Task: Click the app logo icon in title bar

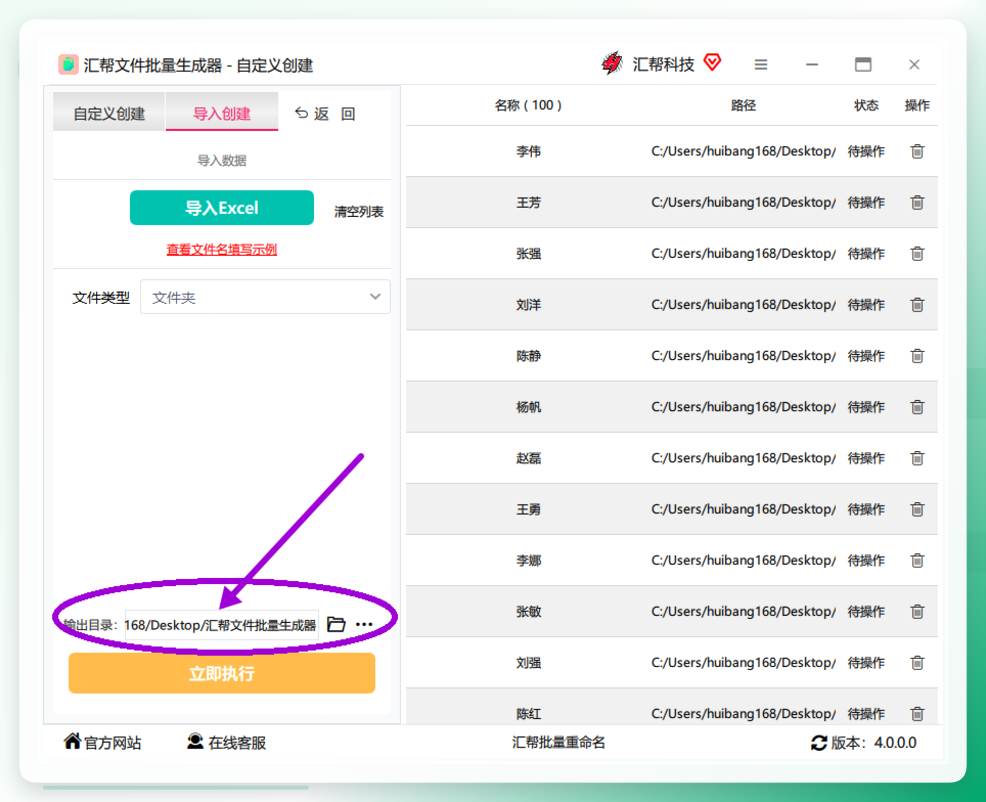Action: (x=68, y=64)
